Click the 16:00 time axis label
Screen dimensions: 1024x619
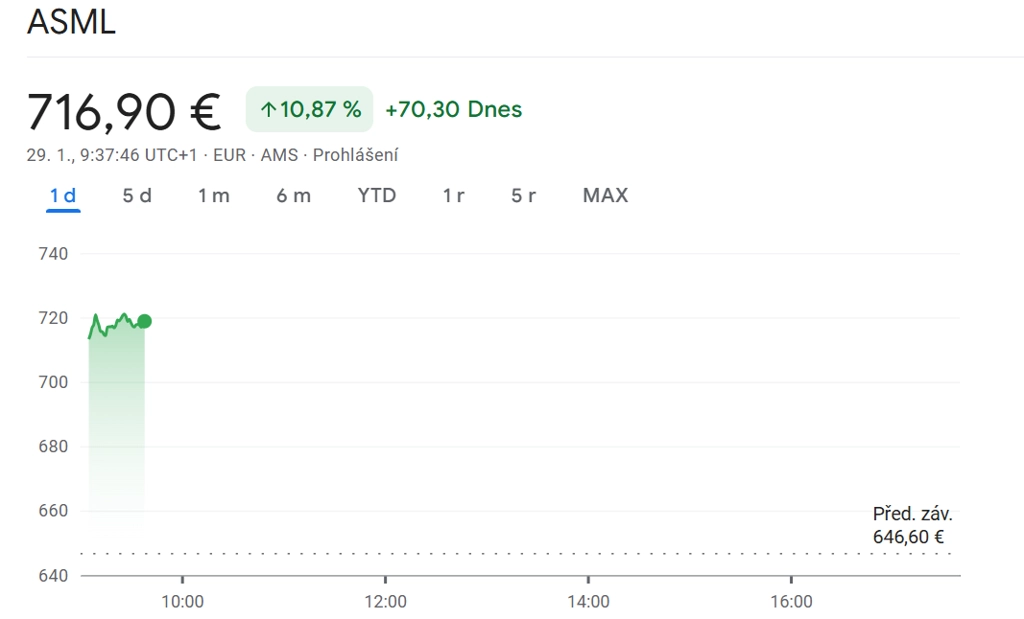click(790, 601)
